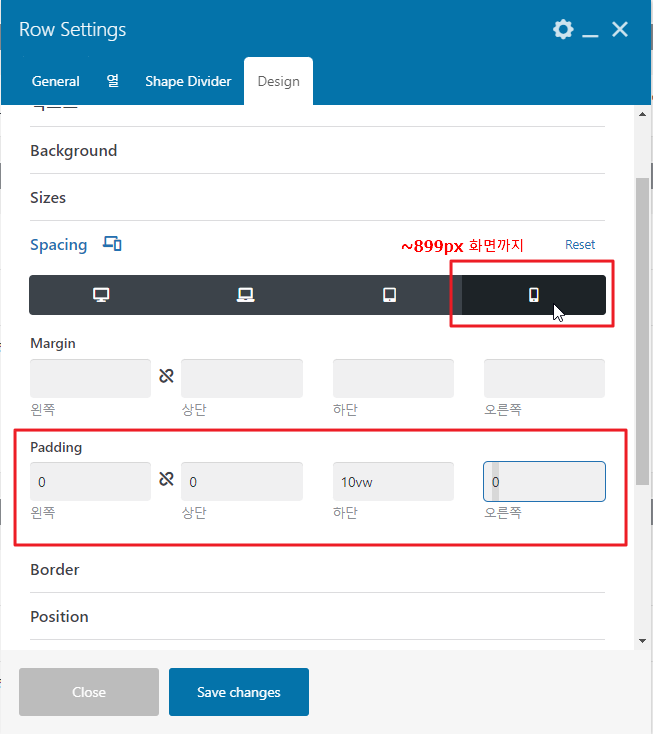Screen dimensions: 653x734
Task: Open the settings gear in Row Settings header
Action: [563, 29]
